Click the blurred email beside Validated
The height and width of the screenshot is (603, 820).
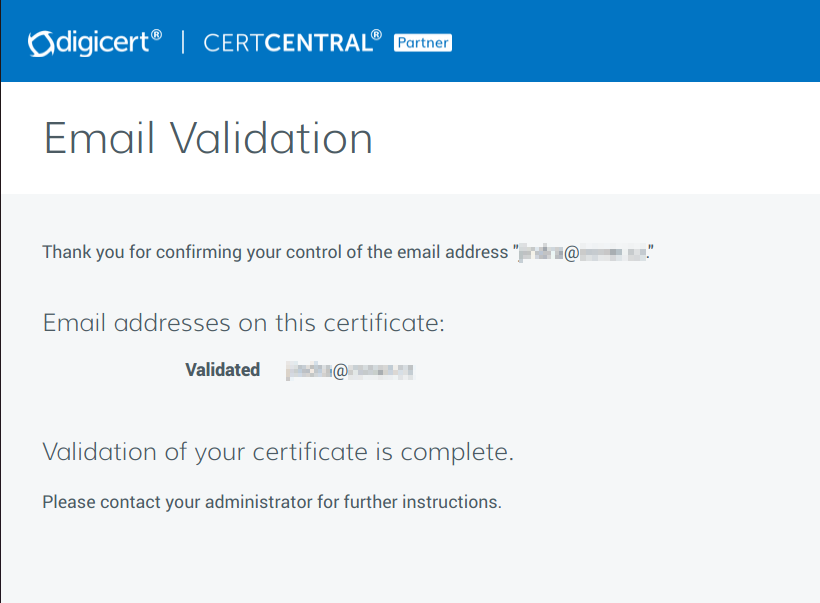[x=349, y=371]
